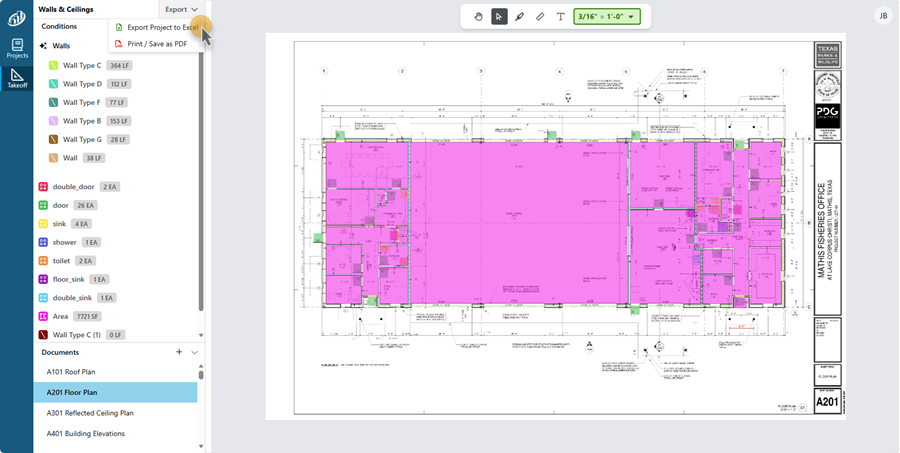Click the Walls group heading

[61, 45]
